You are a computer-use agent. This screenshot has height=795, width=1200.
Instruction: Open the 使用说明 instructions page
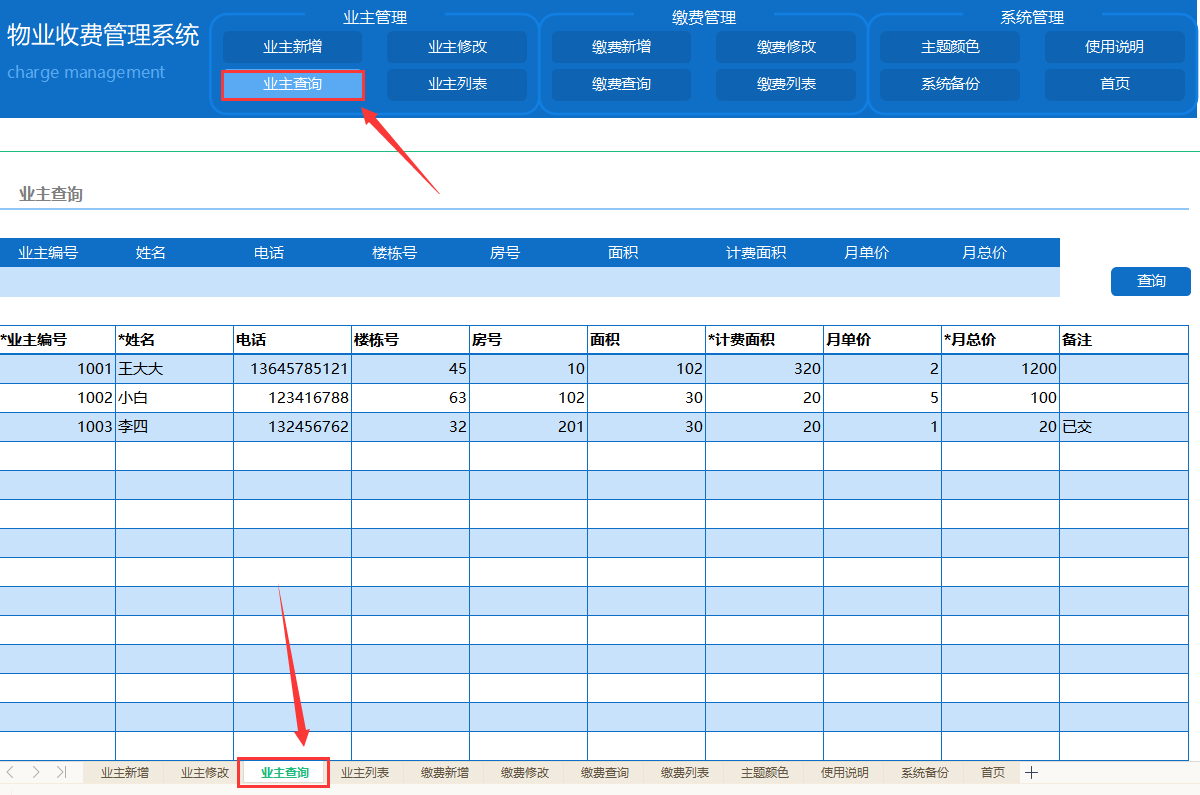1114,46
